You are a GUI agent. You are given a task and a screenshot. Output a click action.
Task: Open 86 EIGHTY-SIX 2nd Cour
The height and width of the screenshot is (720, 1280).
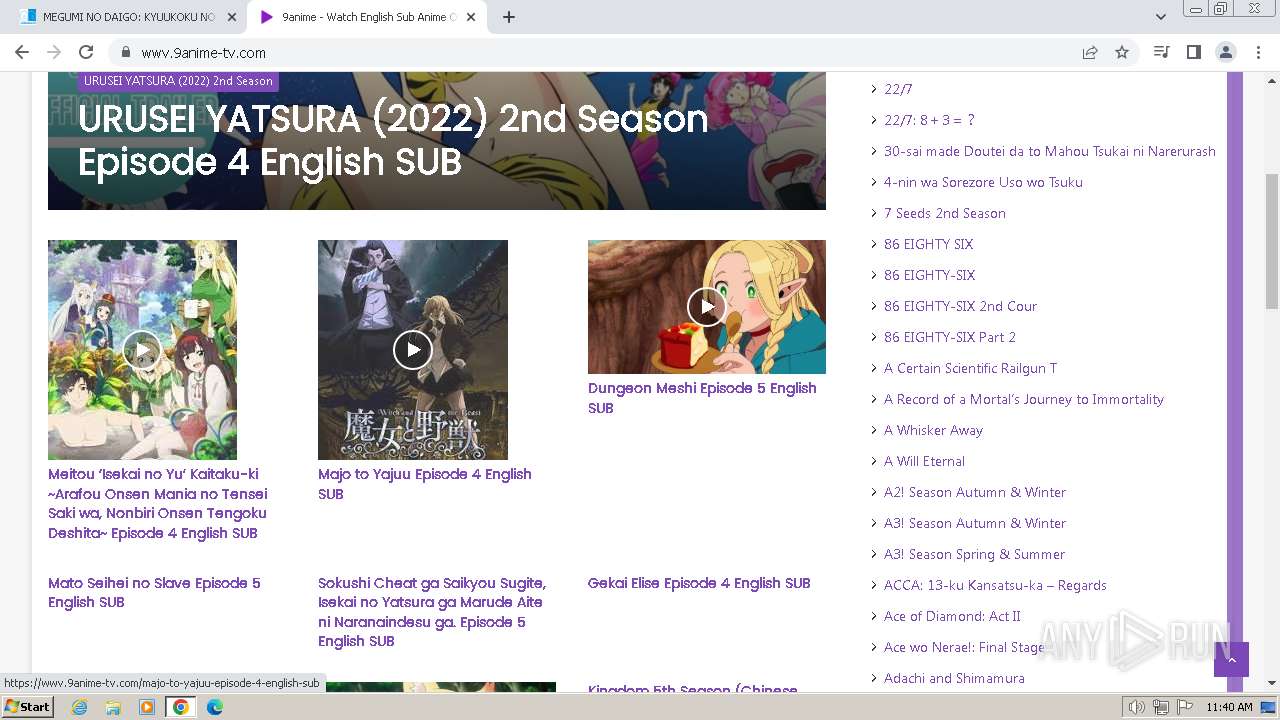pos(960,306)
